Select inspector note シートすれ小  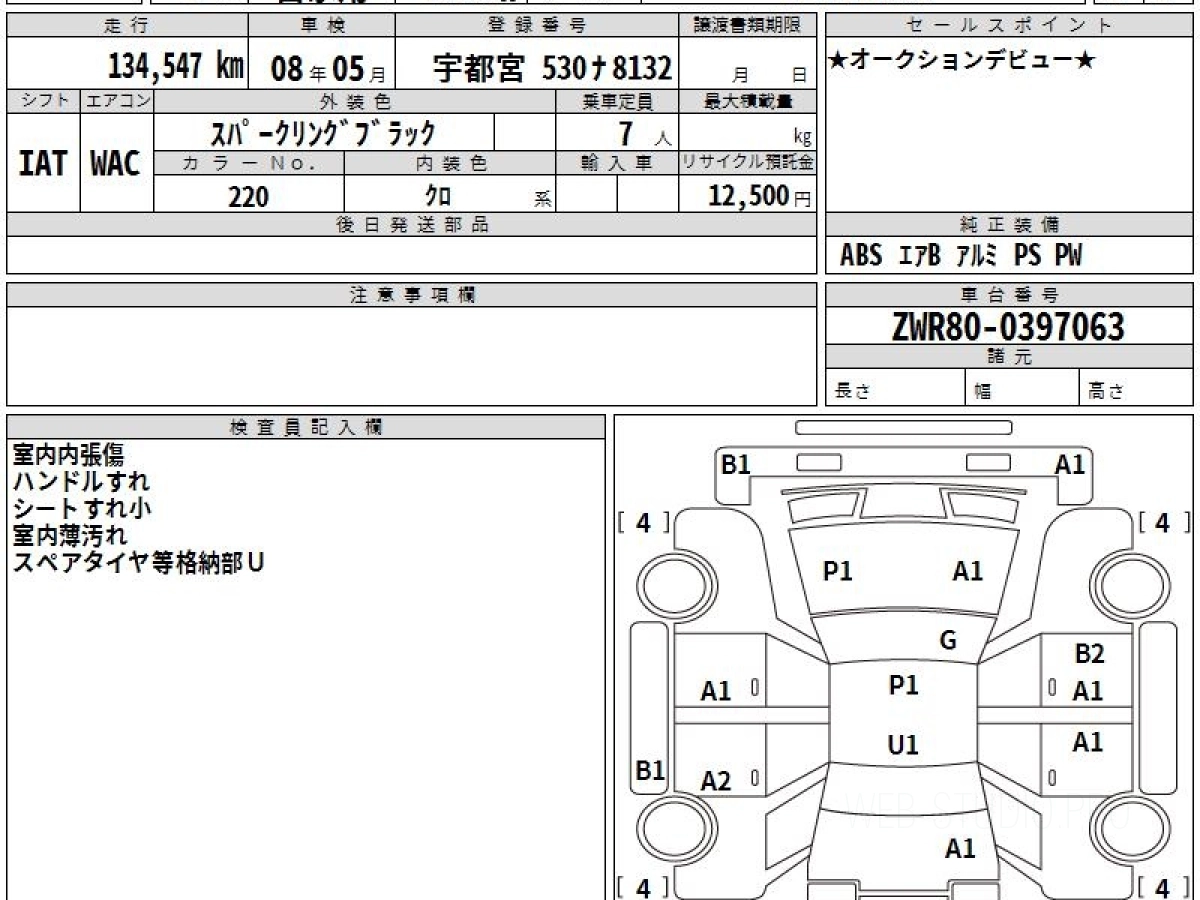[82, 509]
